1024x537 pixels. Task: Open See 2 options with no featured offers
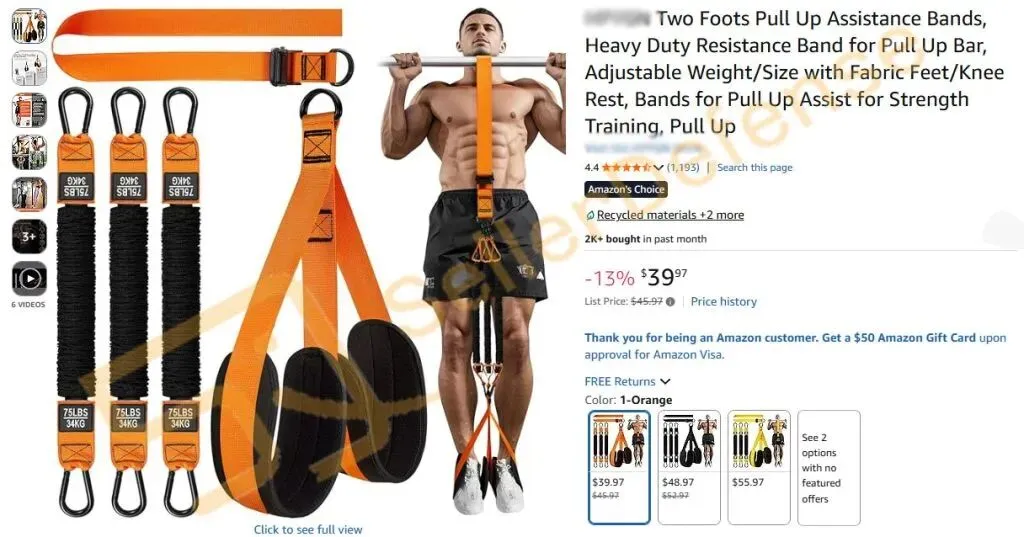click(x=829, y=468)
